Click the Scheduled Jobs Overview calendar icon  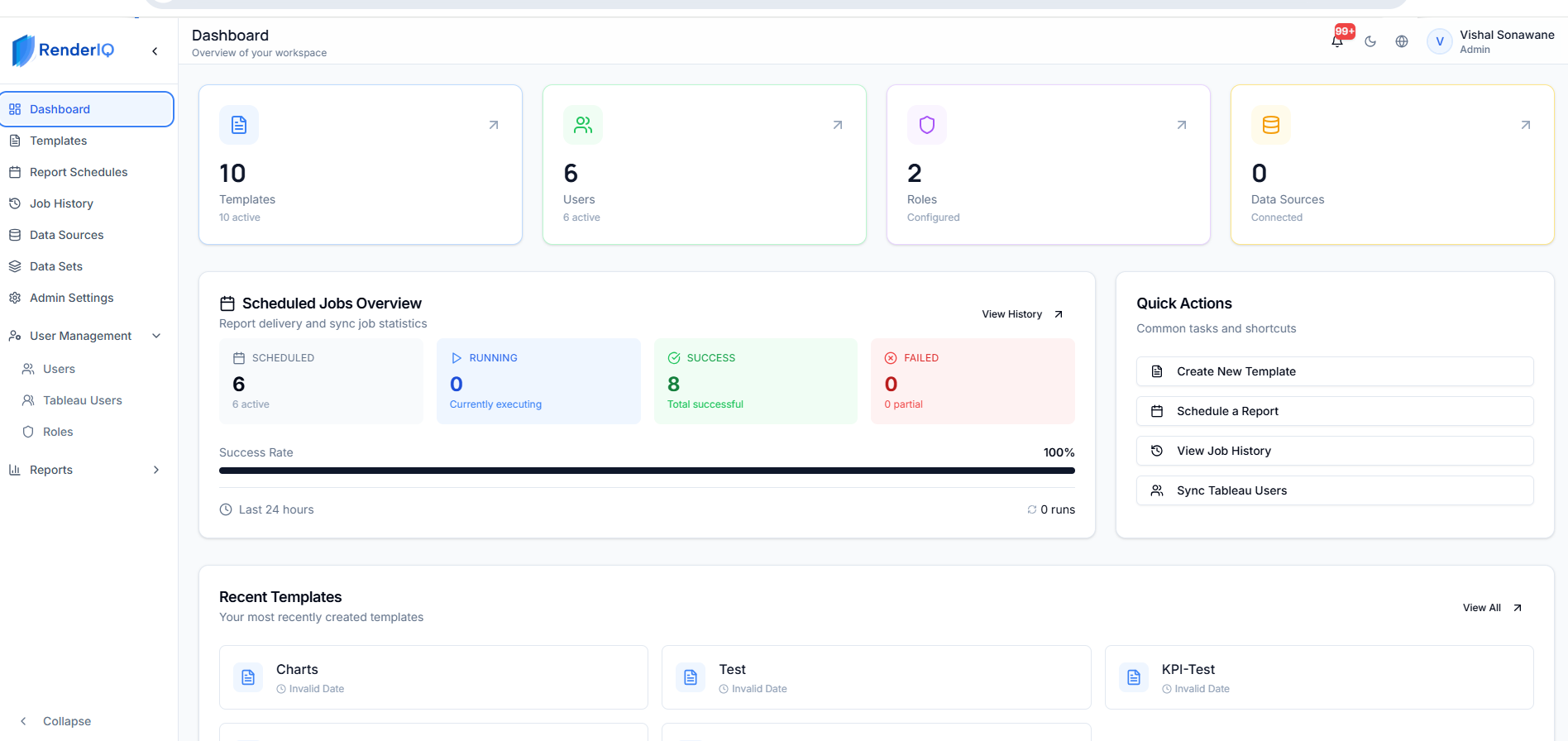[227, 304]
